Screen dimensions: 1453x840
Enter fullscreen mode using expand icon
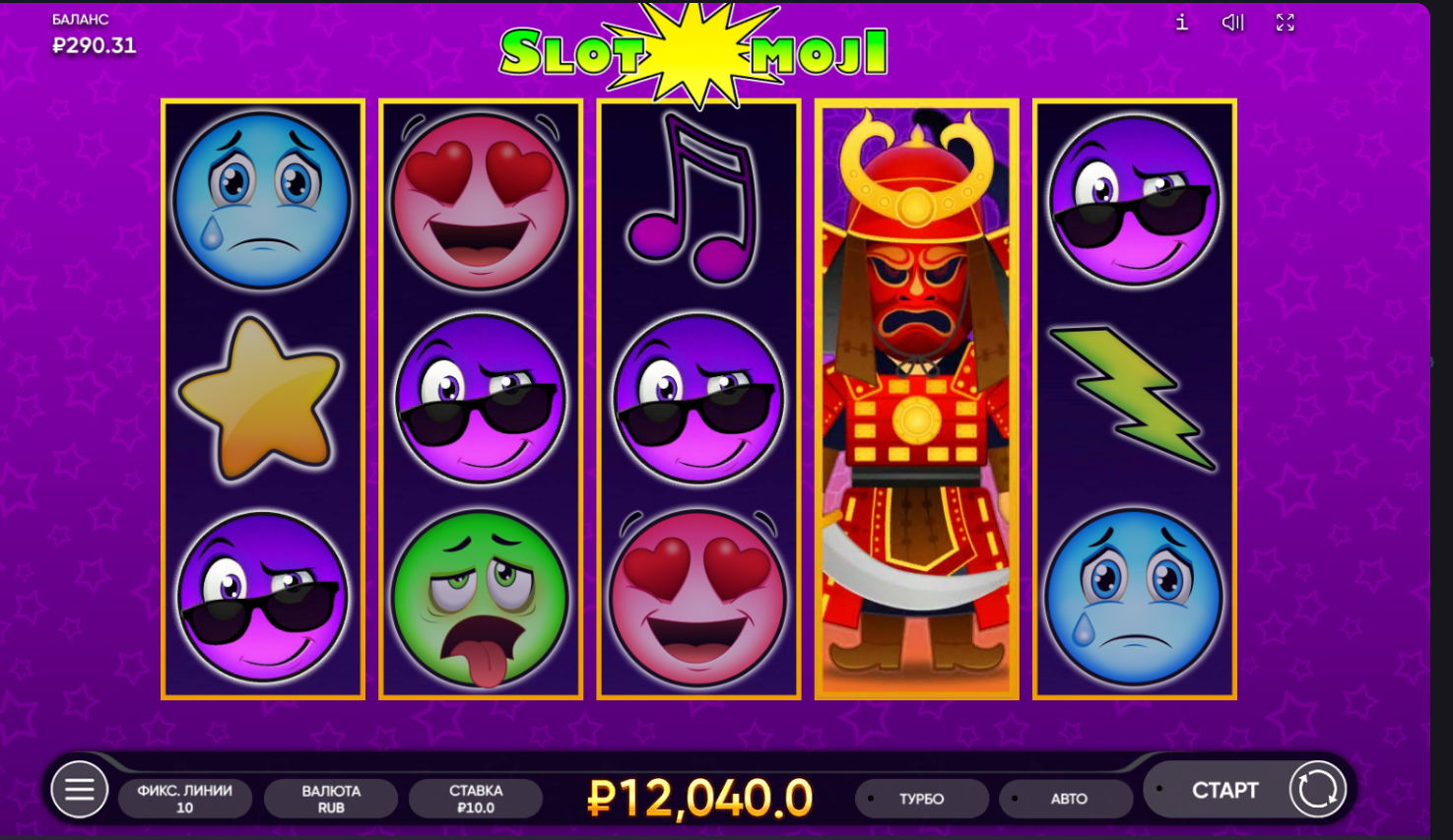point(1286,22)
